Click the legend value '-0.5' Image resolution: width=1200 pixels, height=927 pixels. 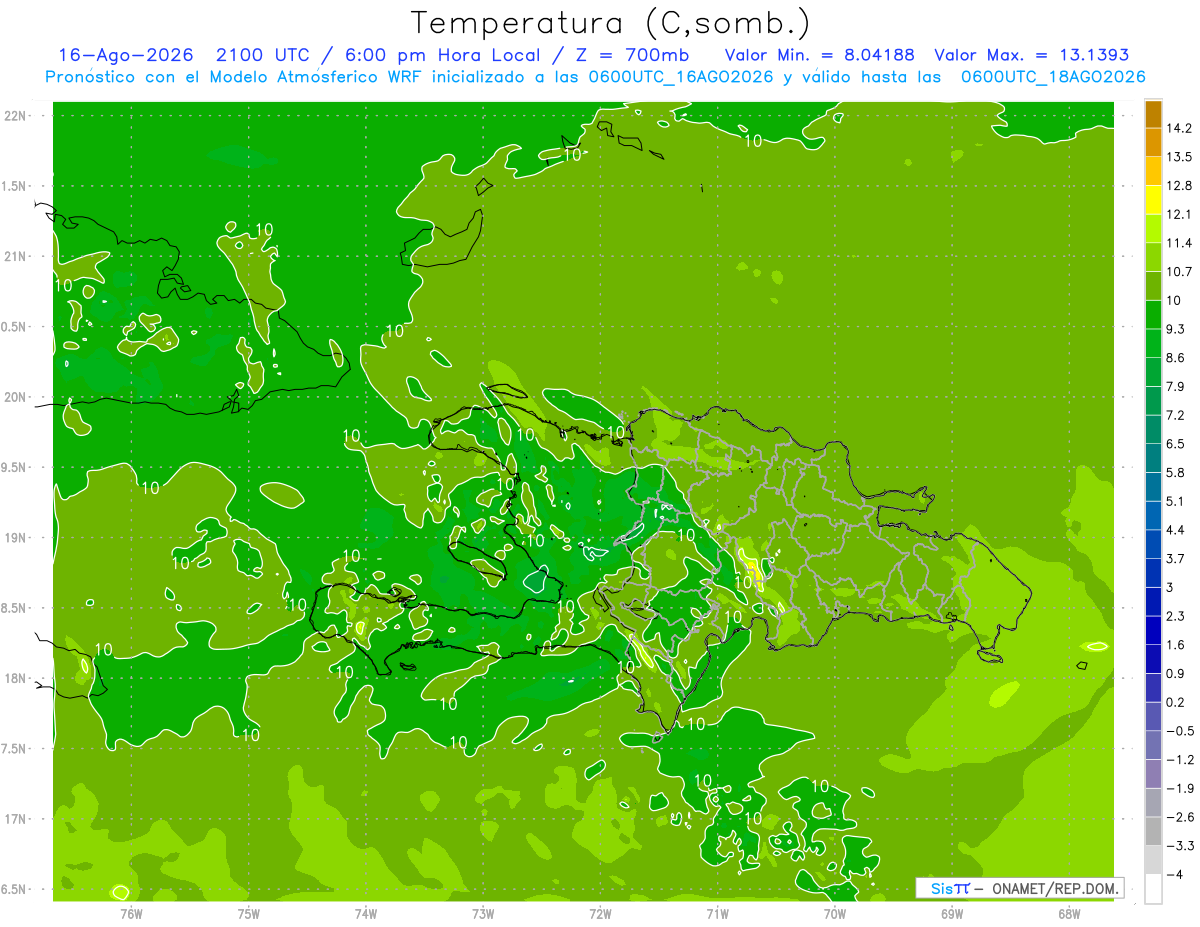(x=1179, y=731)
